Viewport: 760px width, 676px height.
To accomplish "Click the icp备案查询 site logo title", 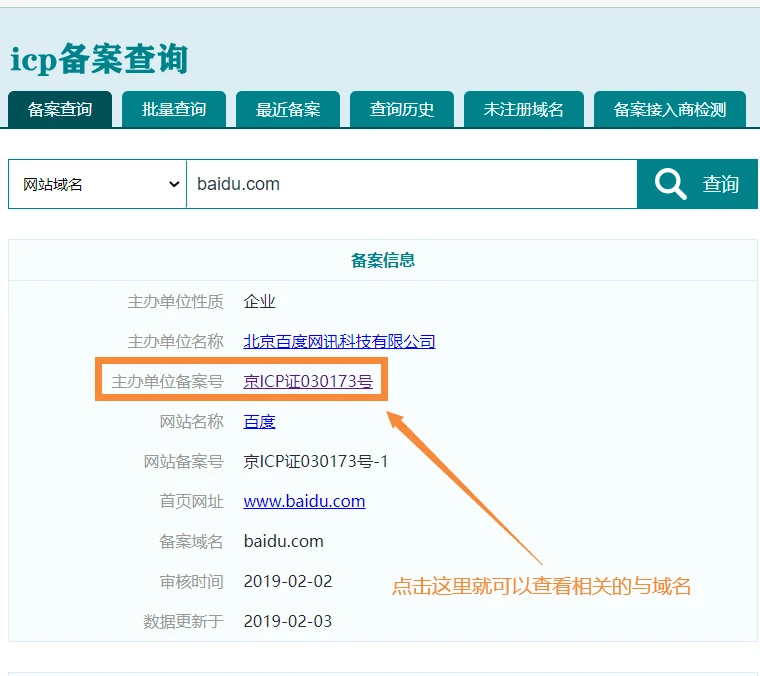I will 99,59.
